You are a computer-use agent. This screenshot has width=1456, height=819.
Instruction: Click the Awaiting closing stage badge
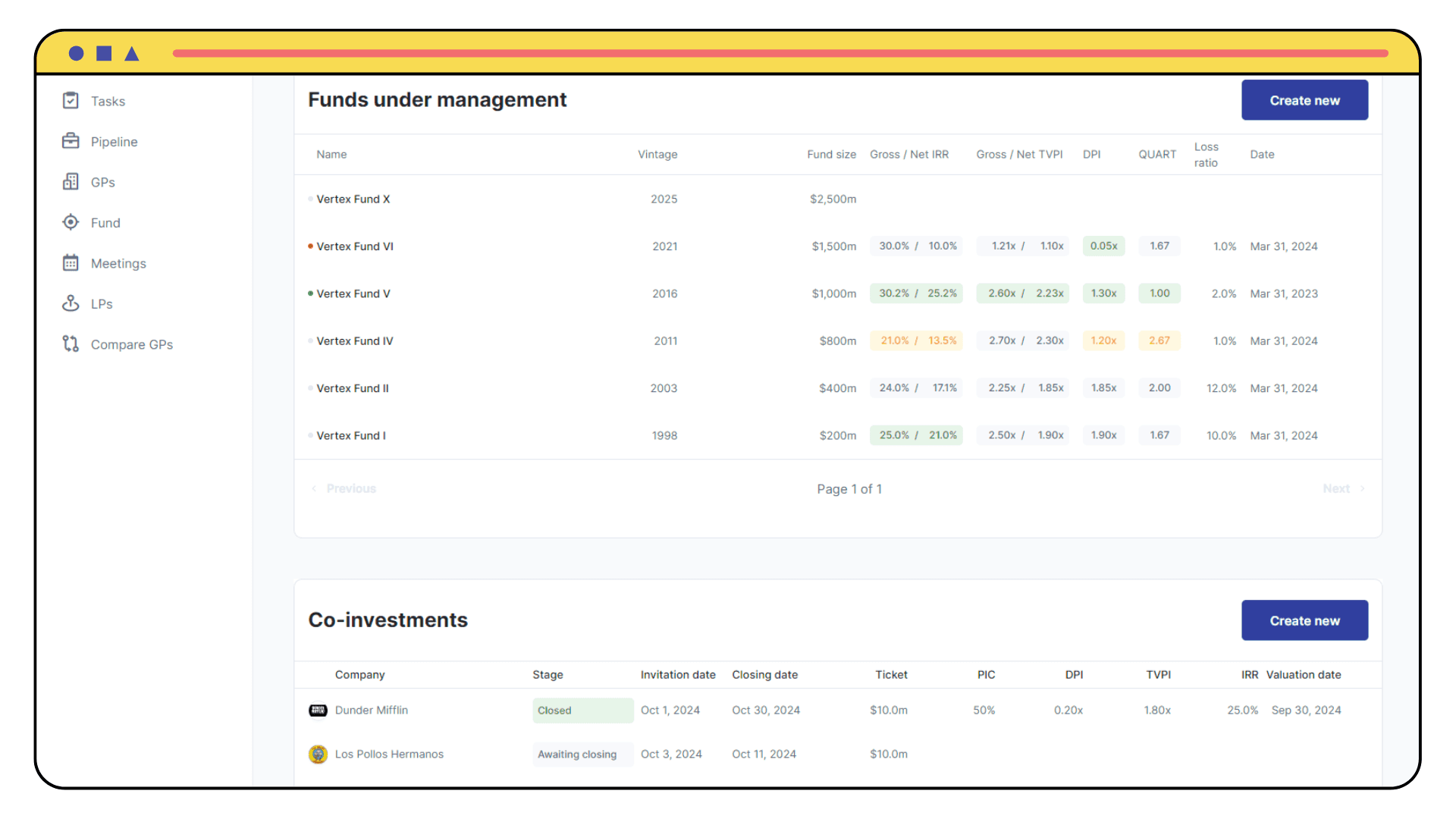tap(582, 755)
